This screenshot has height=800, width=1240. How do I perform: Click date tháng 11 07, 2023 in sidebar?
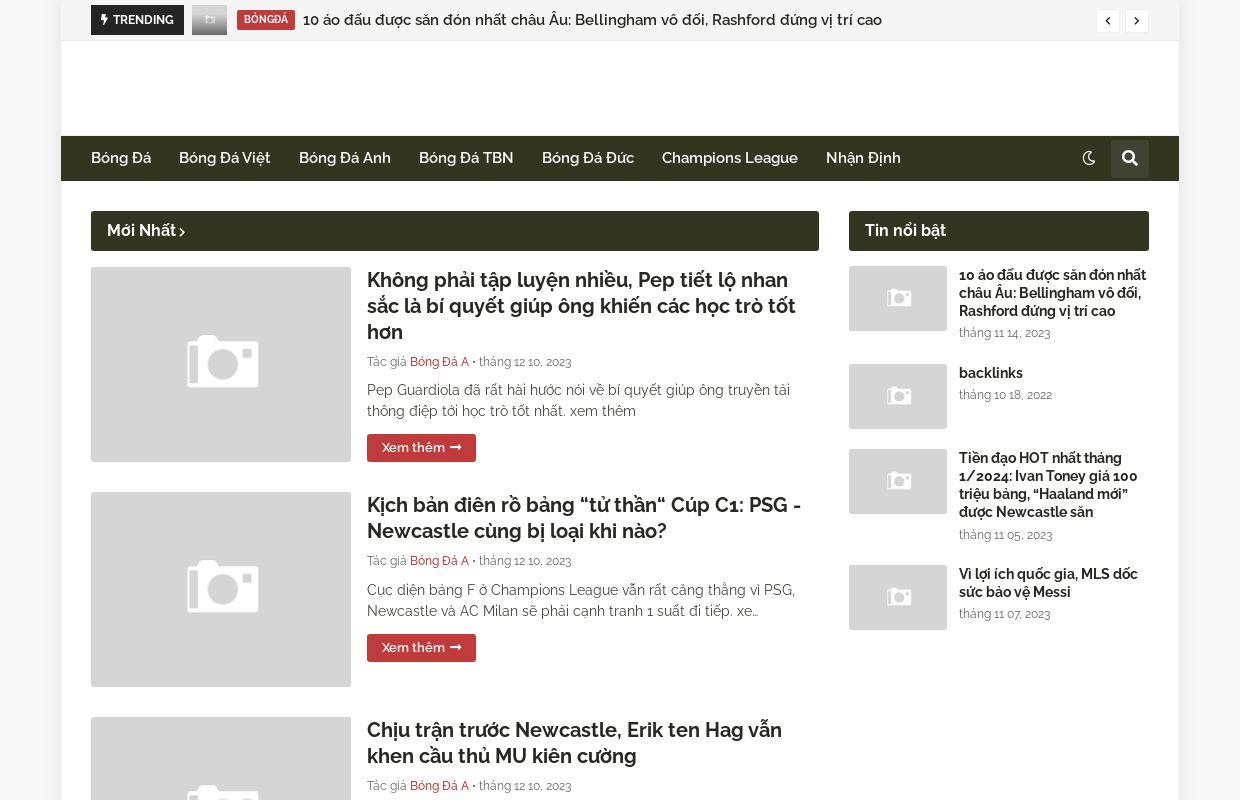[1004, 614]
